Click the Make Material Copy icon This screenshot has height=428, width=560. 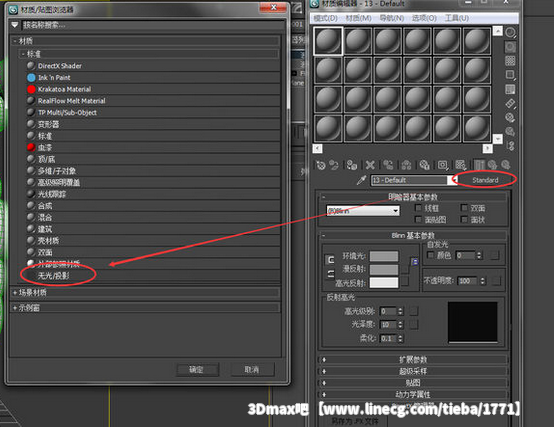(x=388, y=165)
